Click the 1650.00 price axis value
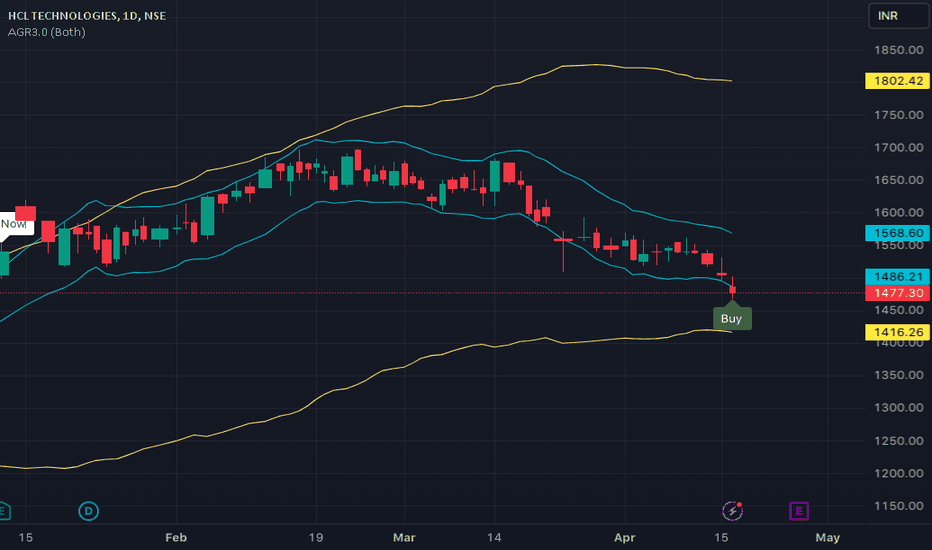 (x=899, y=180)
